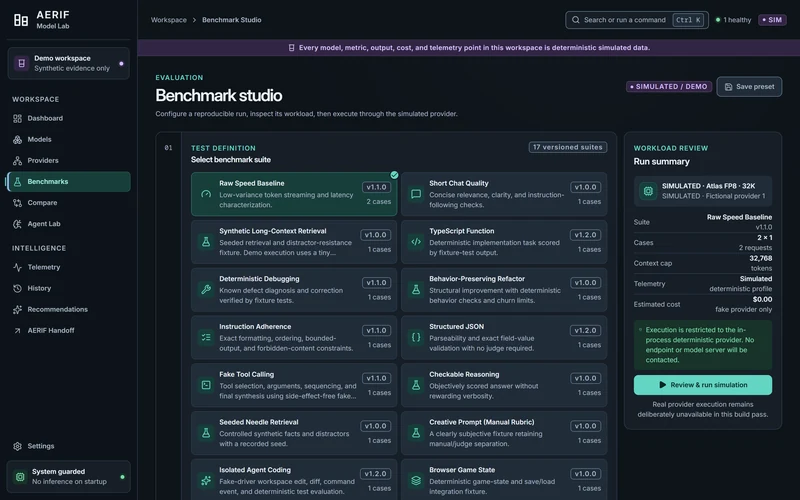
Task: Click the Short Chat Quality message icon
Action: pos(416,194)
